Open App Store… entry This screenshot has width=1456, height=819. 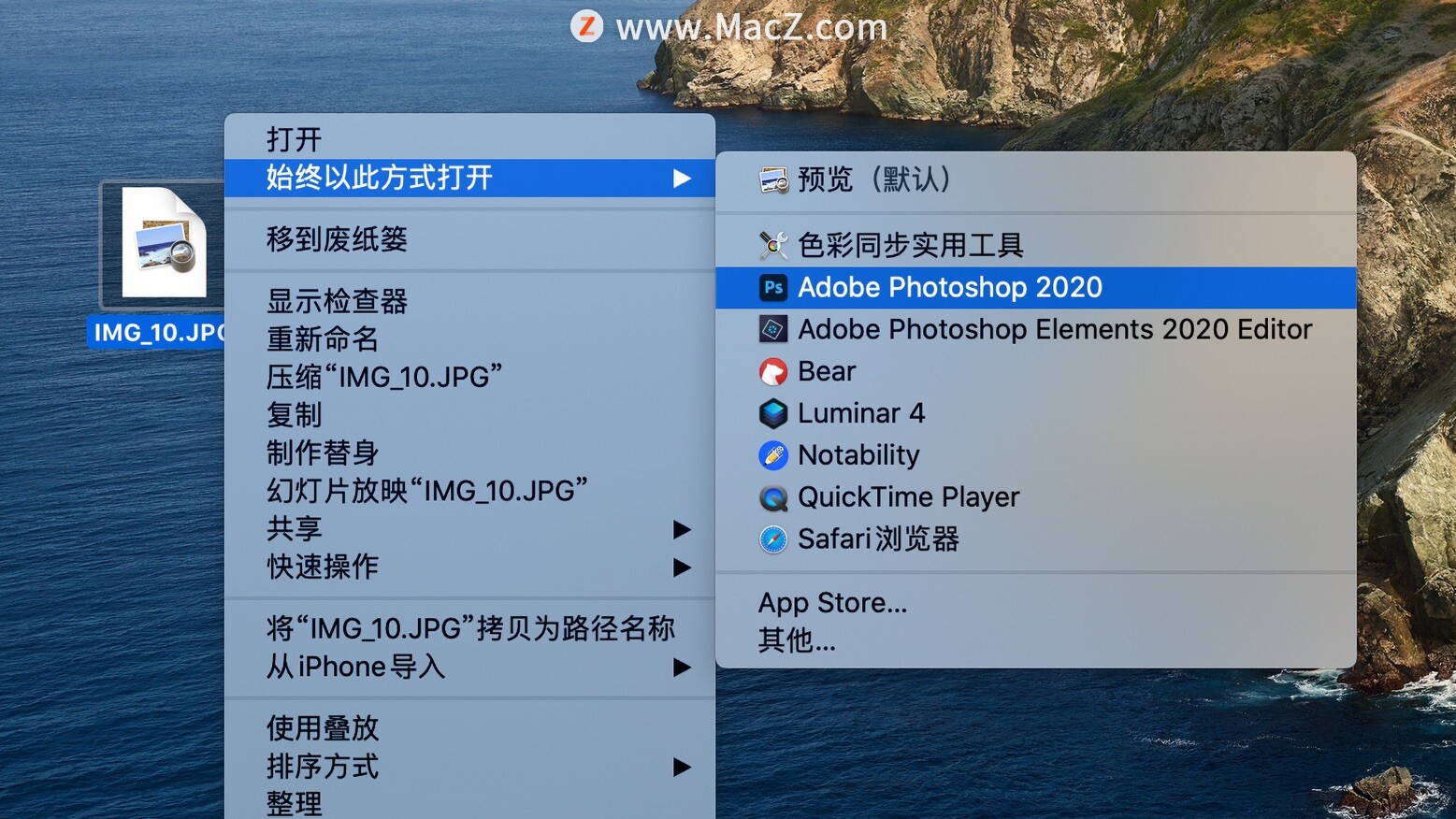coord(1036,603)
